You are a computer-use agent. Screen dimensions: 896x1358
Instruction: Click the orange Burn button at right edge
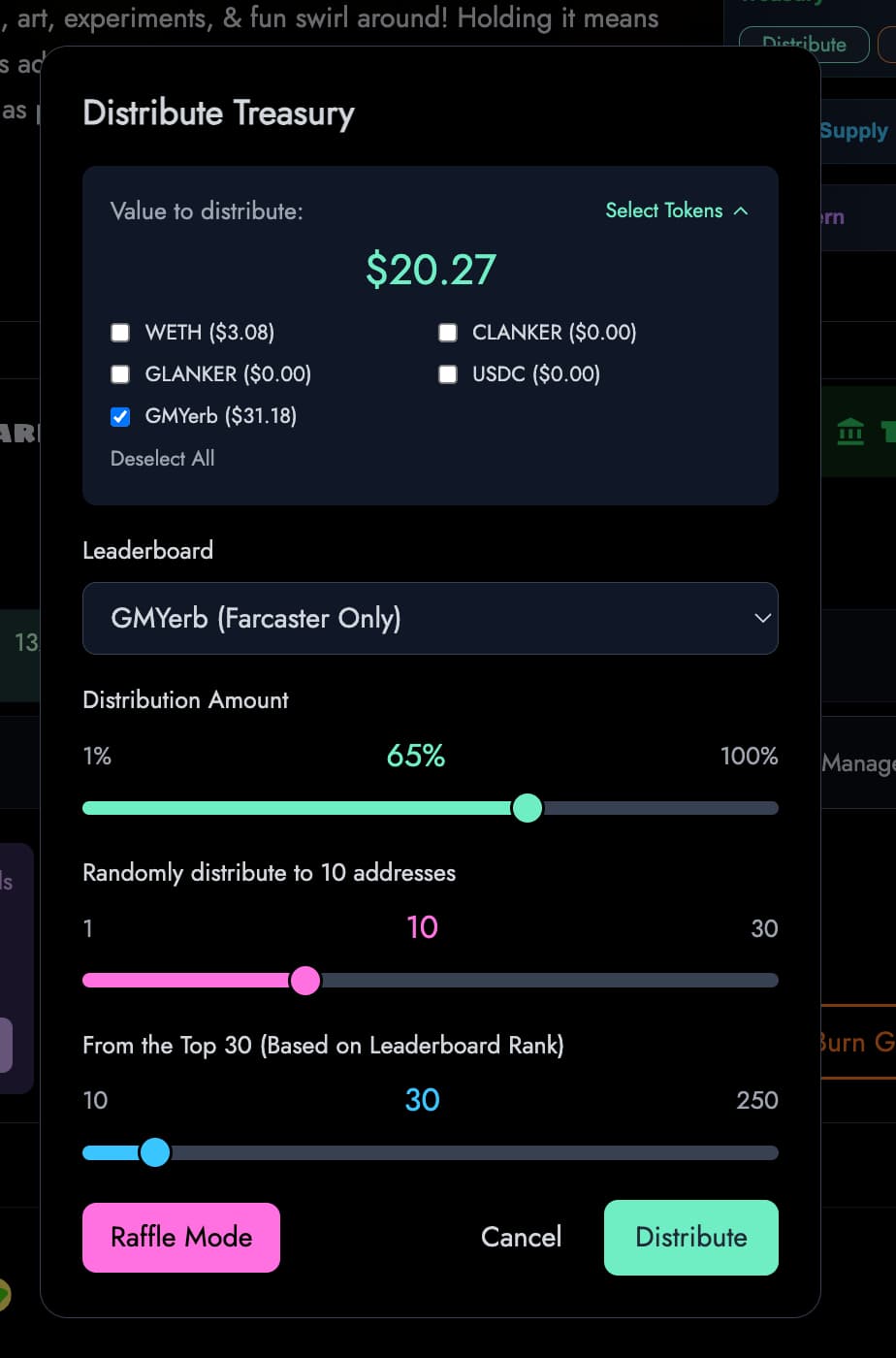(857, 1043)
